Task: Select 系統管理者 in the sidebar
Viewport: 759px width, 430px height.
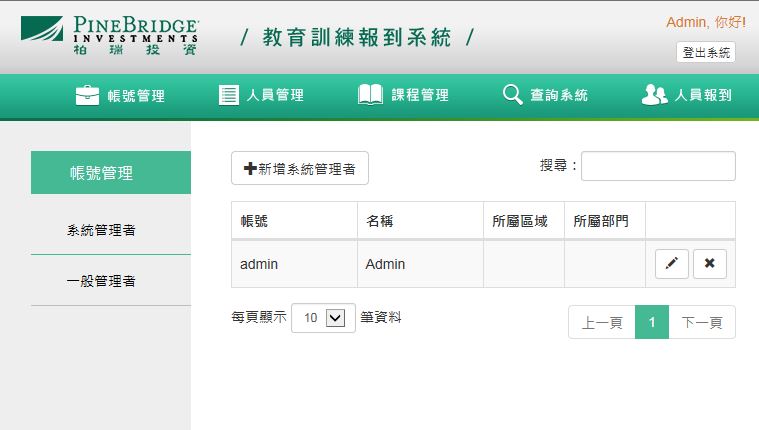Action: click(x=101, y=230)
